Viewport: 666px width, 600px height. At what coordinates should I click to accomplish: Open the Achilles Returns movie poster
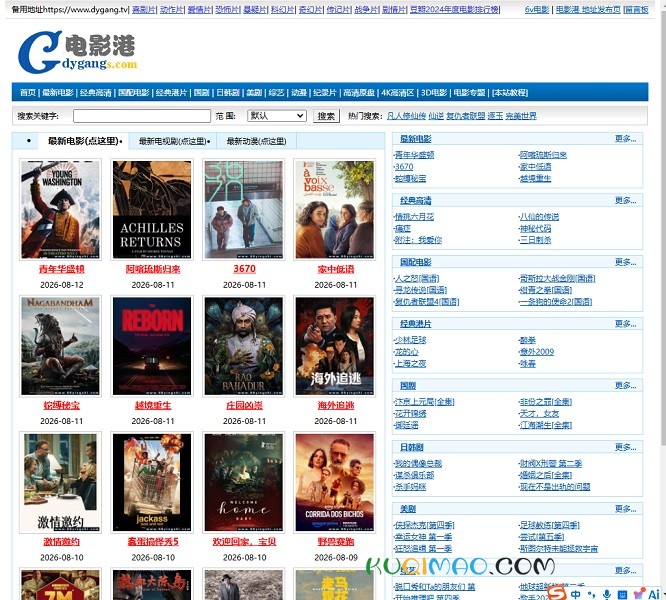coord(152,209)
